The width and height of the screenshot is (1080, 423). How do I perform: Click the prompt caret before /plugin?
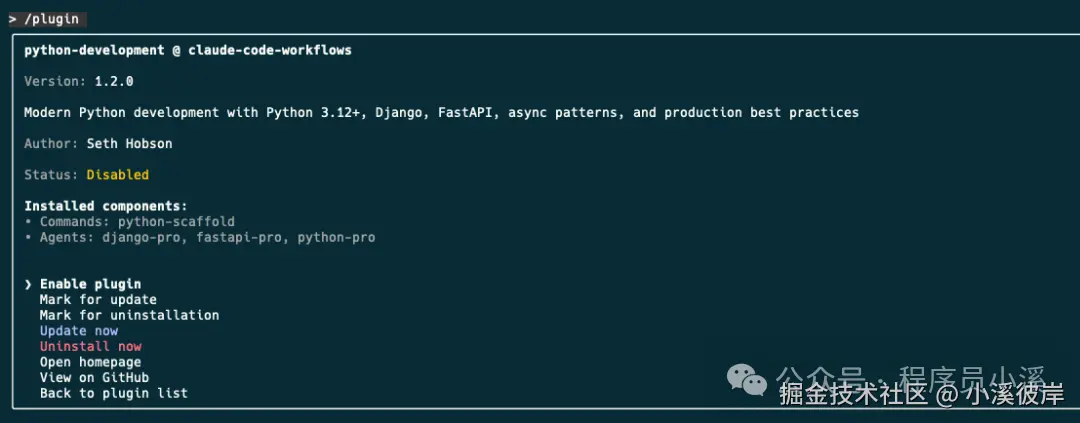[13, 19]
